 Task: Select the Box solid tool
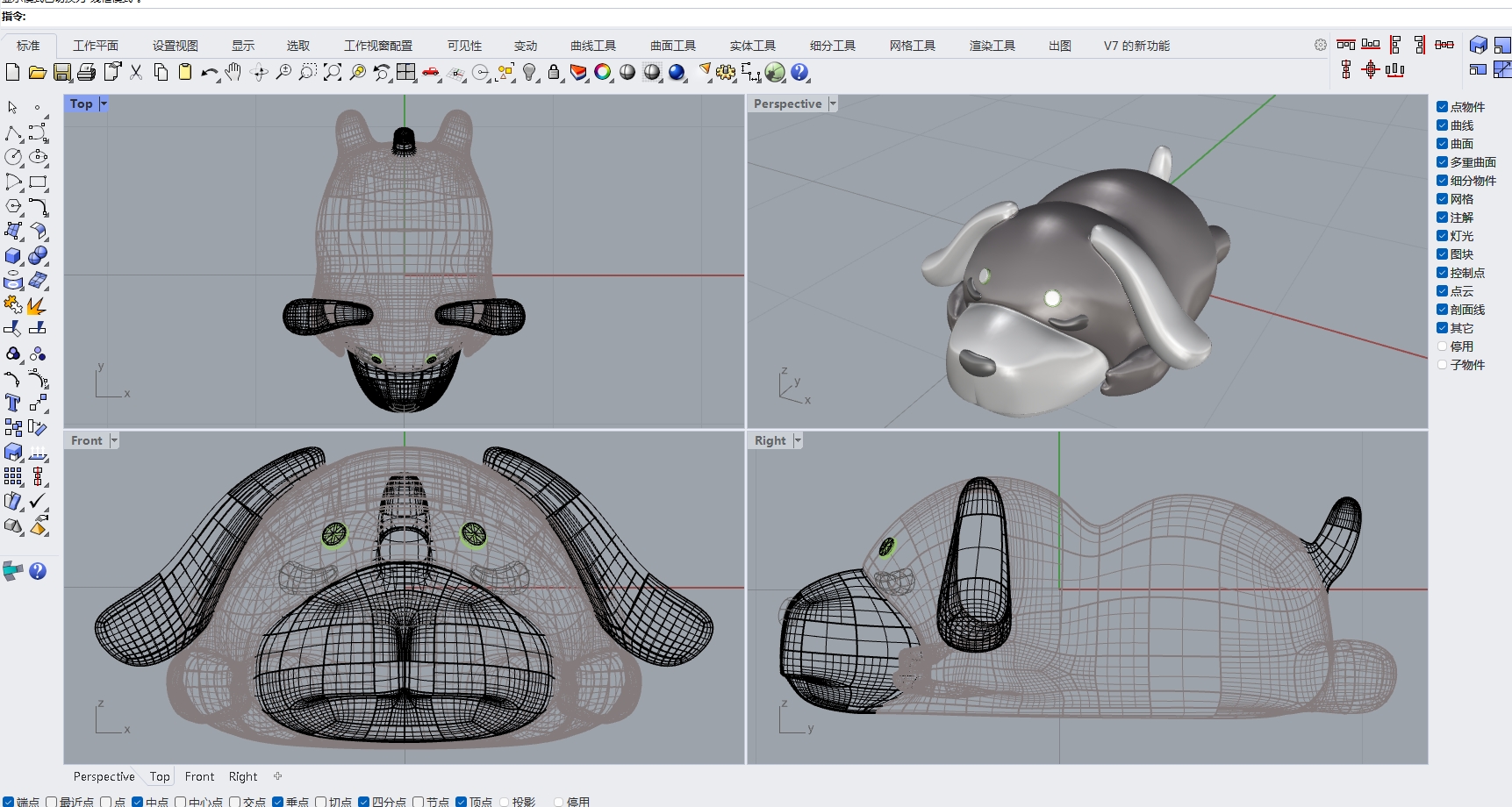tap(13, 256)
